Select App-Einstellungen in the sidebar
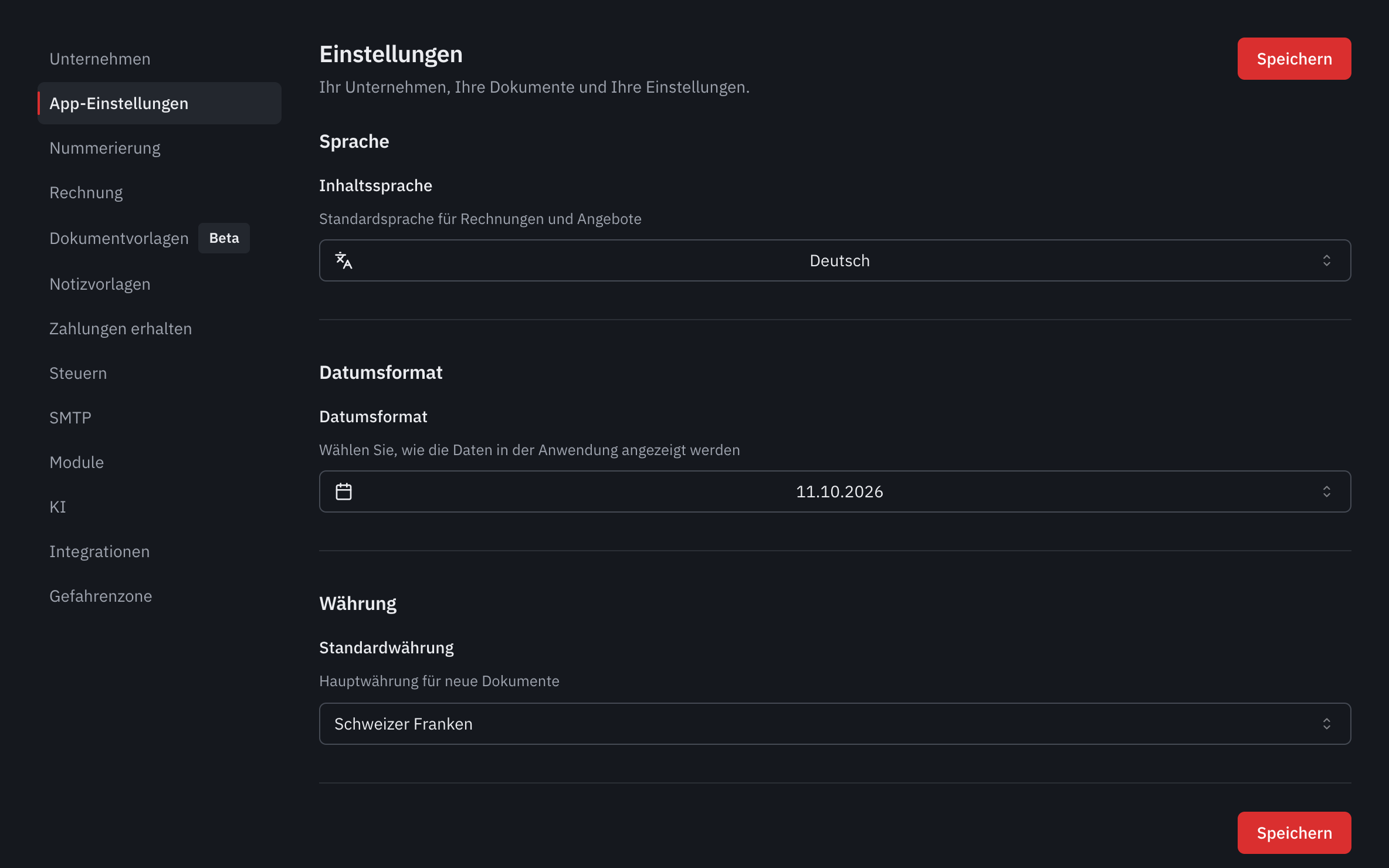The width and height of the screenshot is (1389, 868). 160,103
